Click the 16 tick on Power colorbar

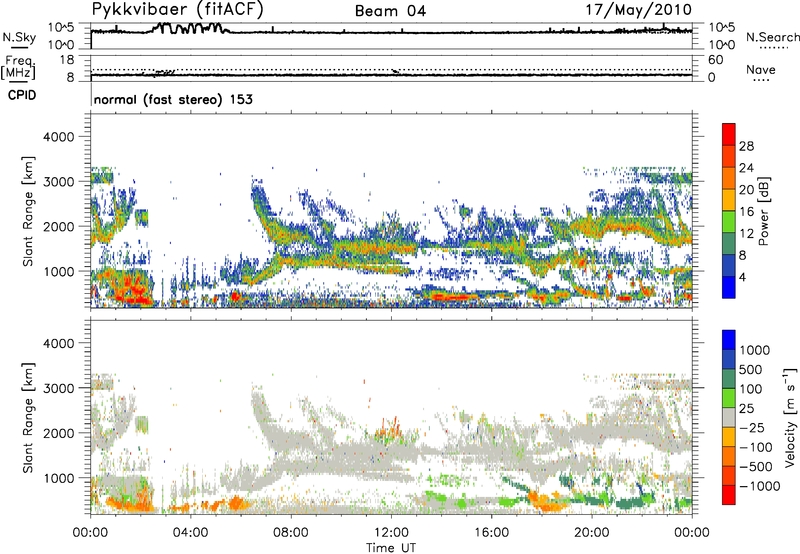746,212
